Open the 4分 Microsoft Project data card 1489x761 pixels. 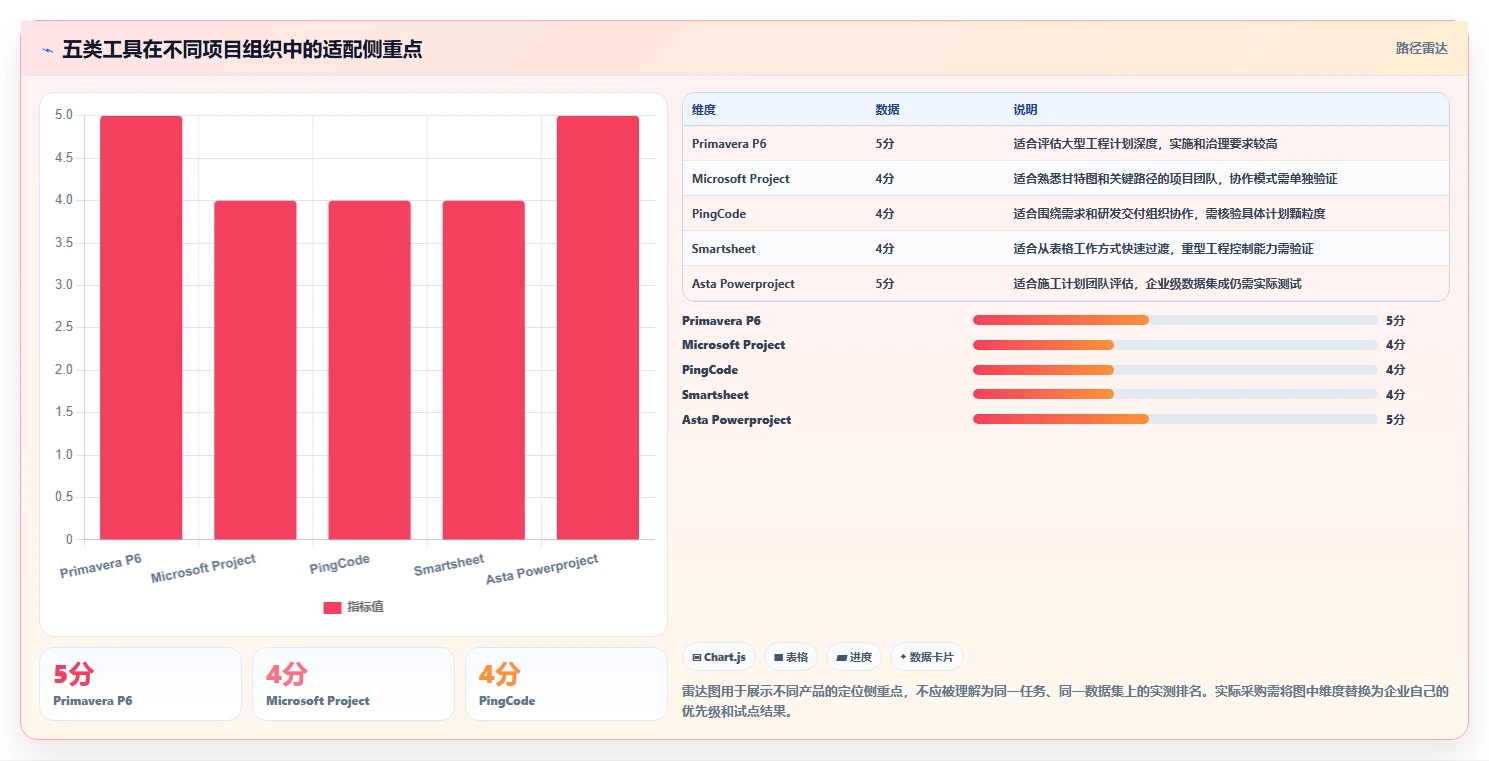[x=353, y=684]
